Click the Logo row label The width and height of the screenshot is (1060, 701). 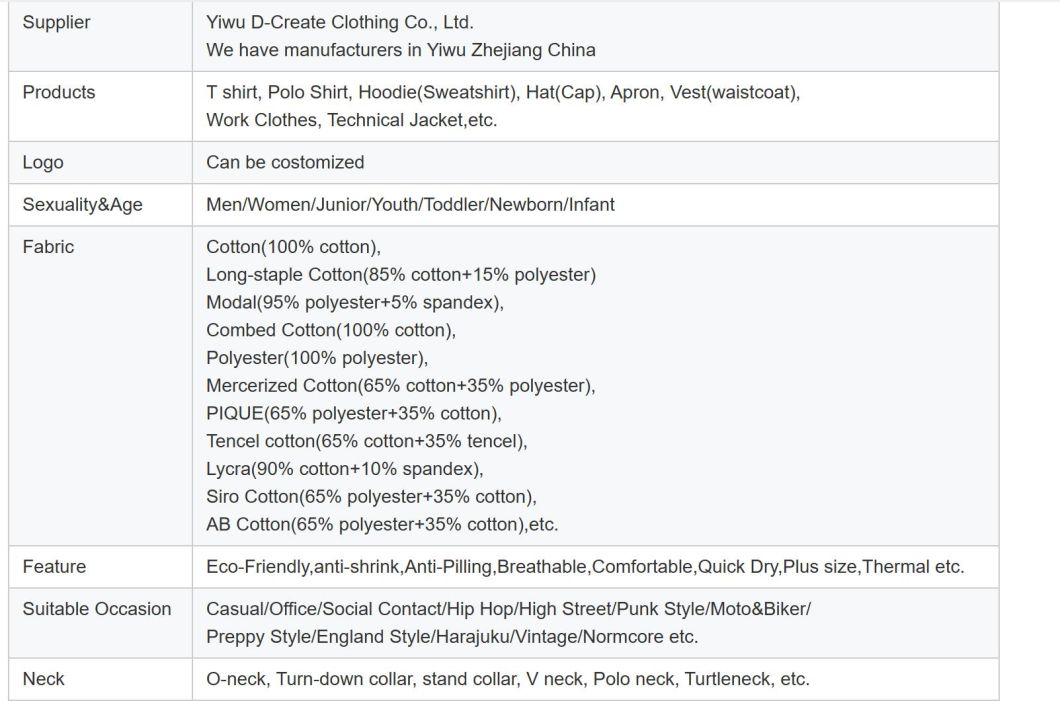point(43,163)
